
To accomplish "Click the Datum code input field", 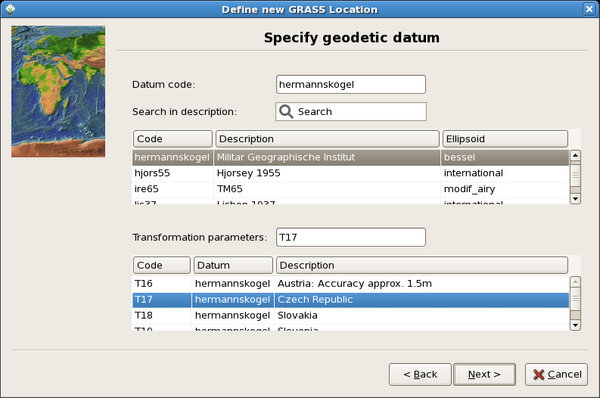I will [351, 85].
